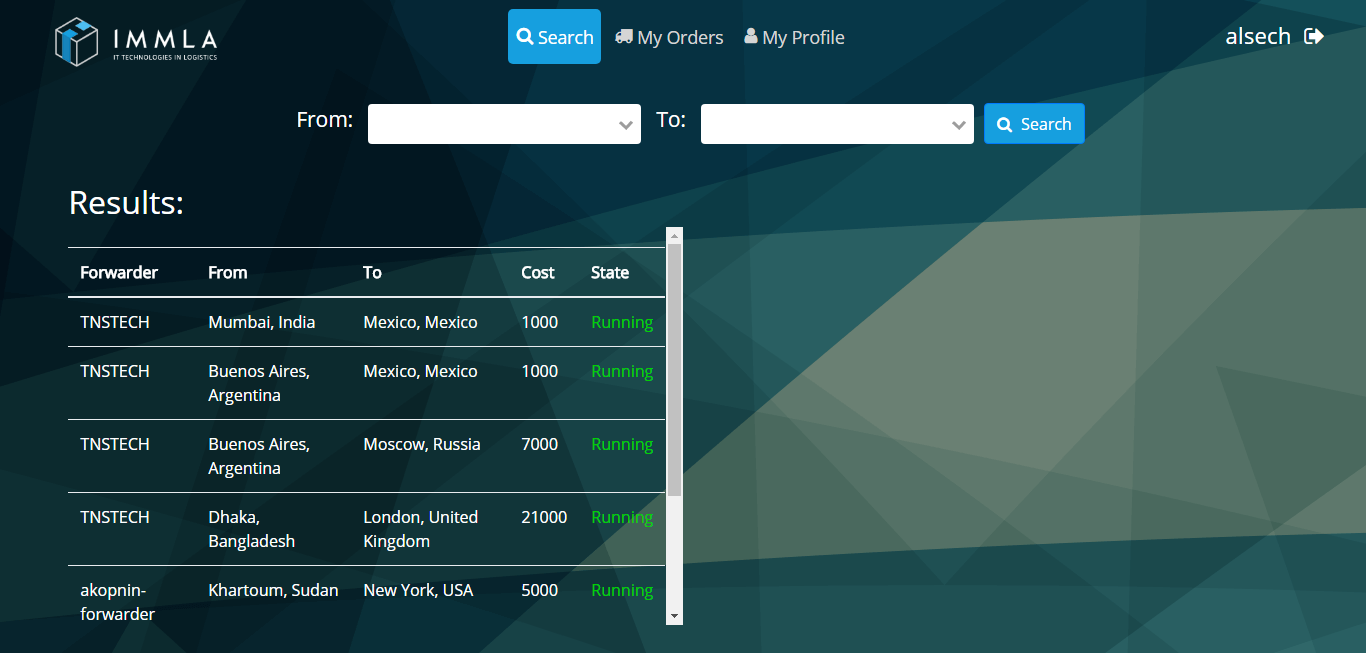Click the akopnin-forwarder result row
The height and width of the screenshot is (653, 1366).
coord(366,601)
